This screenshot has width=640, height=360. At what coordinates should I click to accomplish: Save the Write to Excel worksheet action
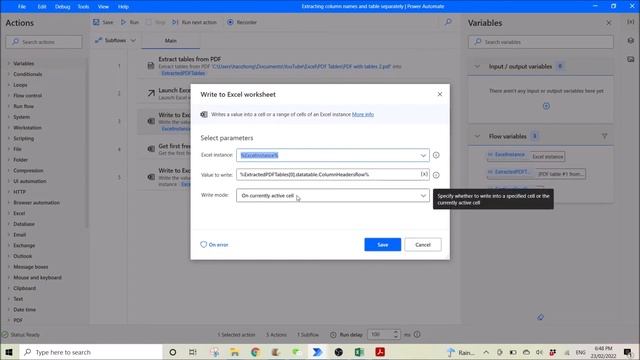coord(382,244)
